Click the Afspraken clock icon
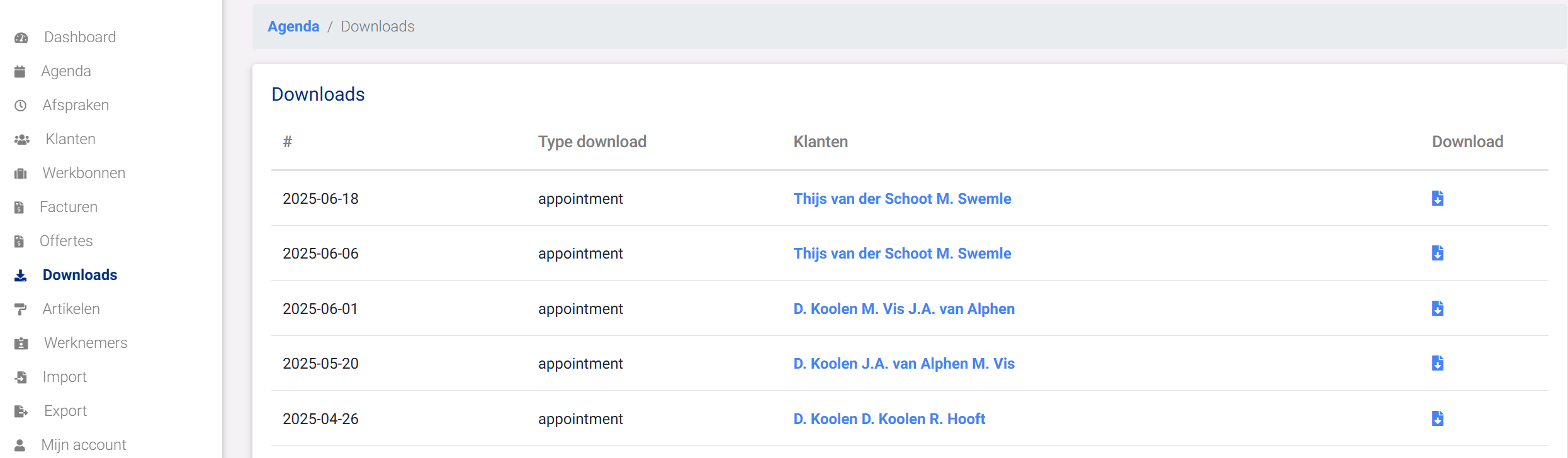 point(21,106)
